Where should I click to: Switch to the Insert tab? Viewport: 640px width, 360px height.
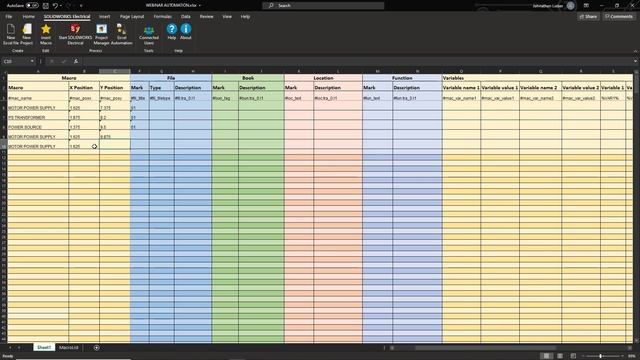click(x=104, y=17)
